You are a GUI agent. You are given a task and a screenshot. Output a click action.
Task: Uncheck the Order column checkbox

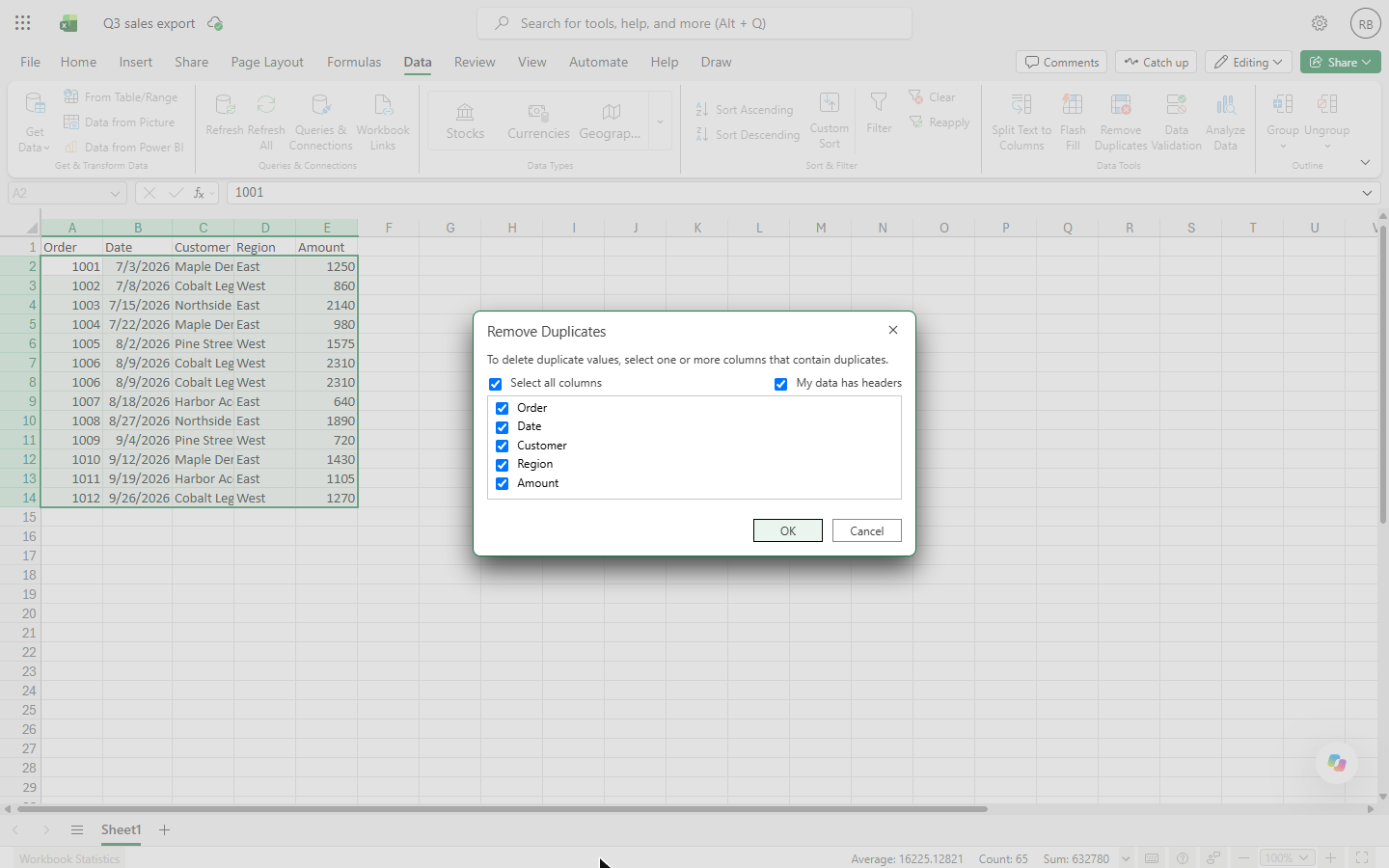point(502,408)
